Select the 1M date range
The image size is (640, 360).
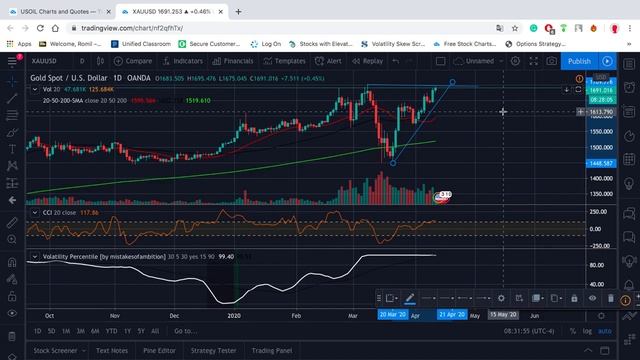(x=66, y=331)
